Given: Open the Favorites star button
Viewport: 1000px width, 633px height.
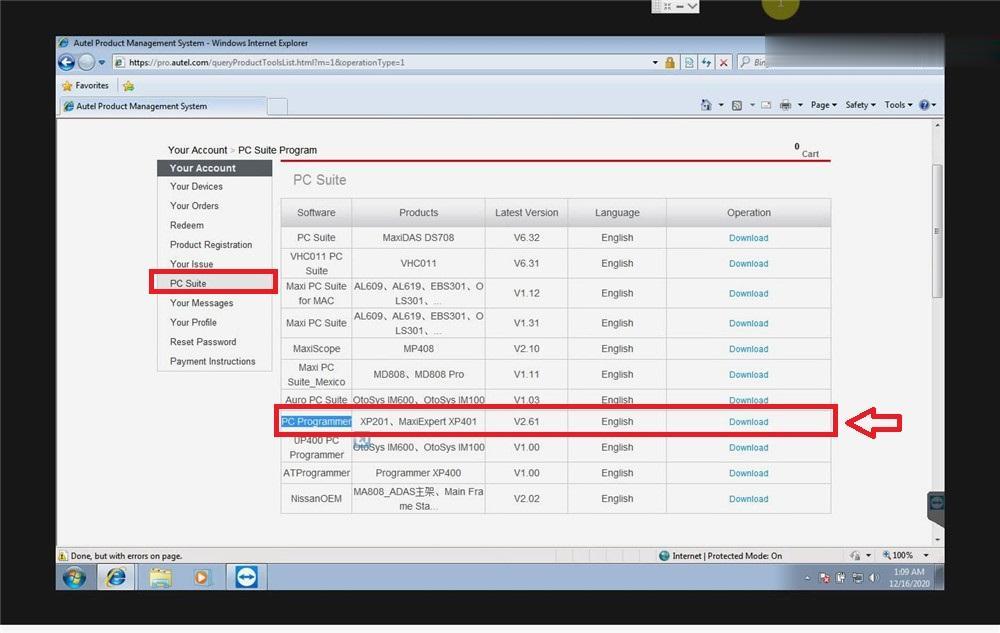Looking at the screenshot, I should (85, 85).
